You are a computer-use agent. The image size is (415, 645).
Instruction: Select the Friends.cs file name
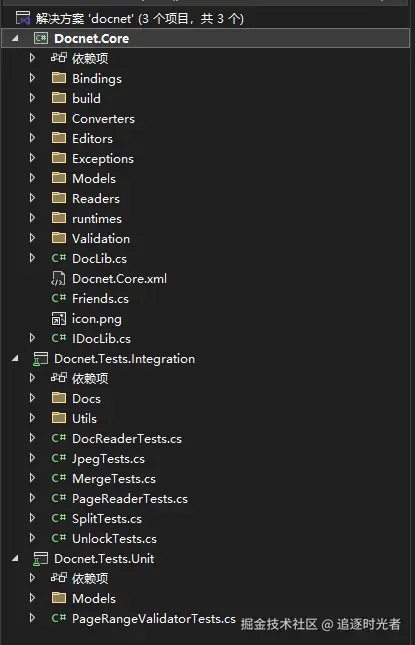click(x=100, y=298)
